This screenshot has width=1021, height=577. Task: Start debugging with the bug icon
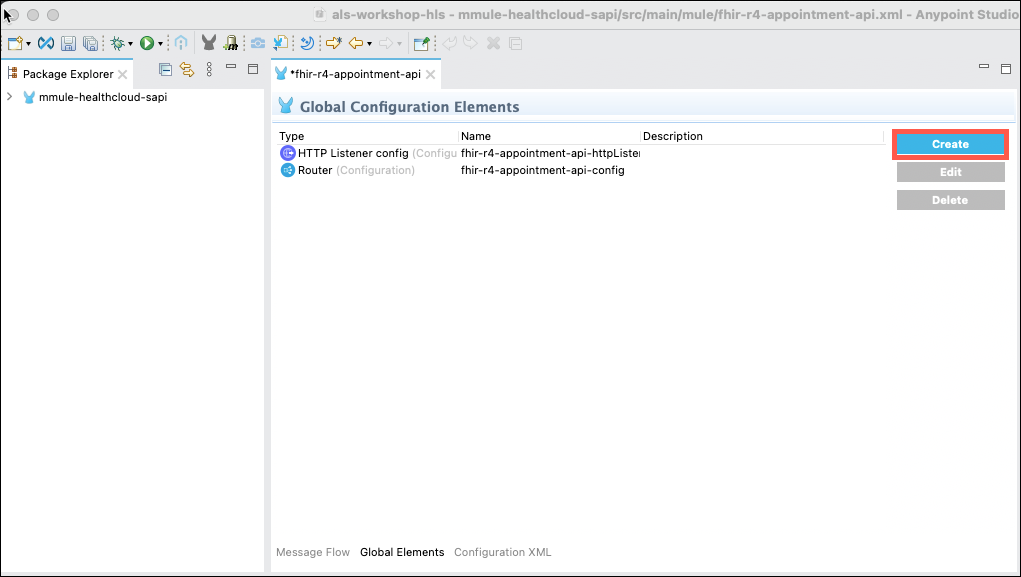pos(117,44)
